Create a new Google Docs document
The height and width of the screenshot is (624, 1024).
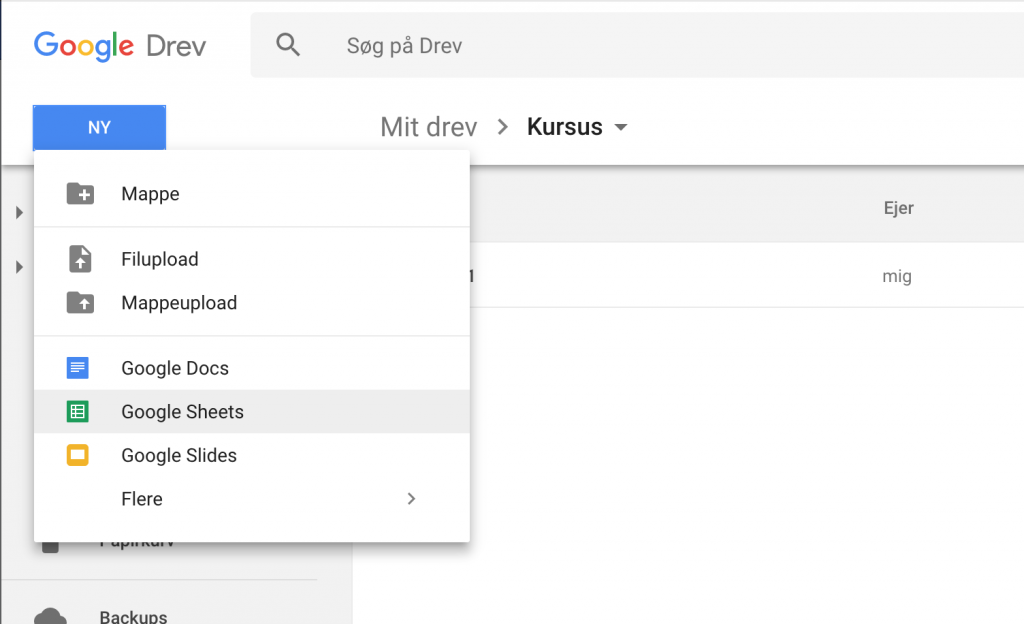tap(251, 368)
